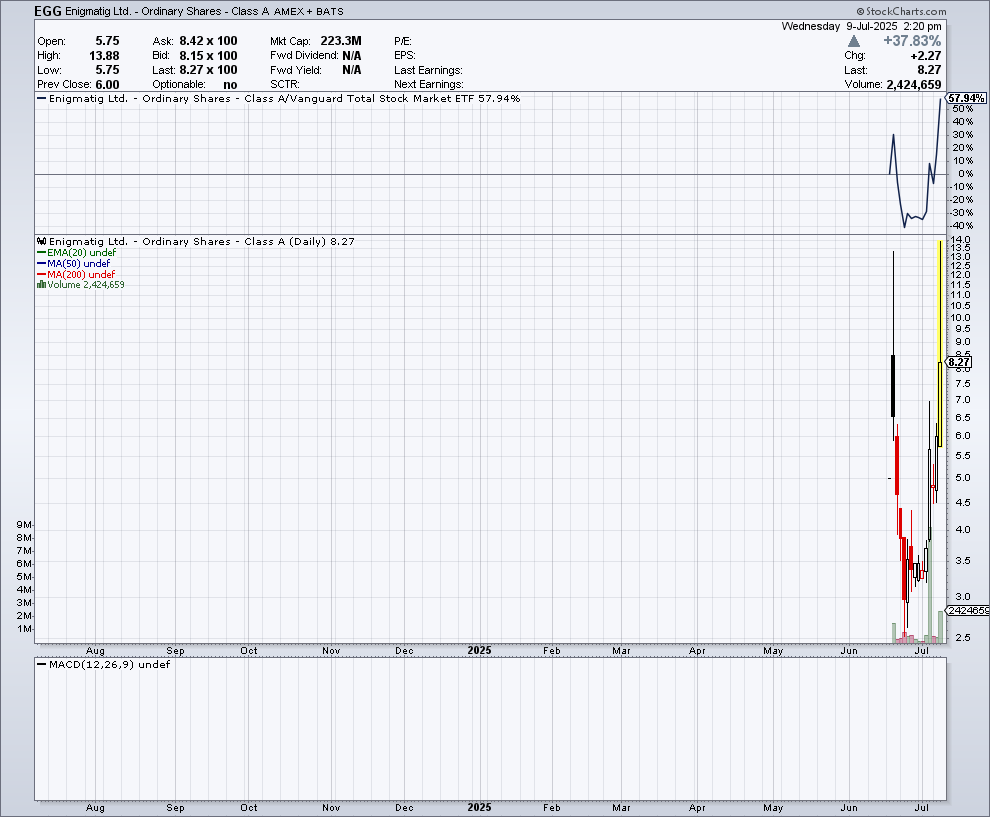Viewport: 990px width, 817px height.
Task: Click the Nov label under the price chart
Action: [331, 650]
